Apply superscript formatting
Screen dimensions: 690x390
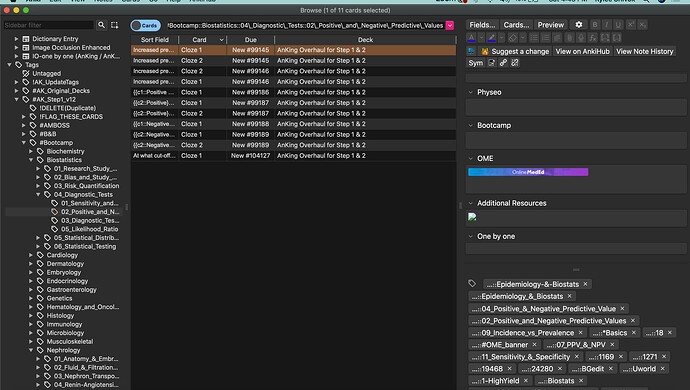631,25
